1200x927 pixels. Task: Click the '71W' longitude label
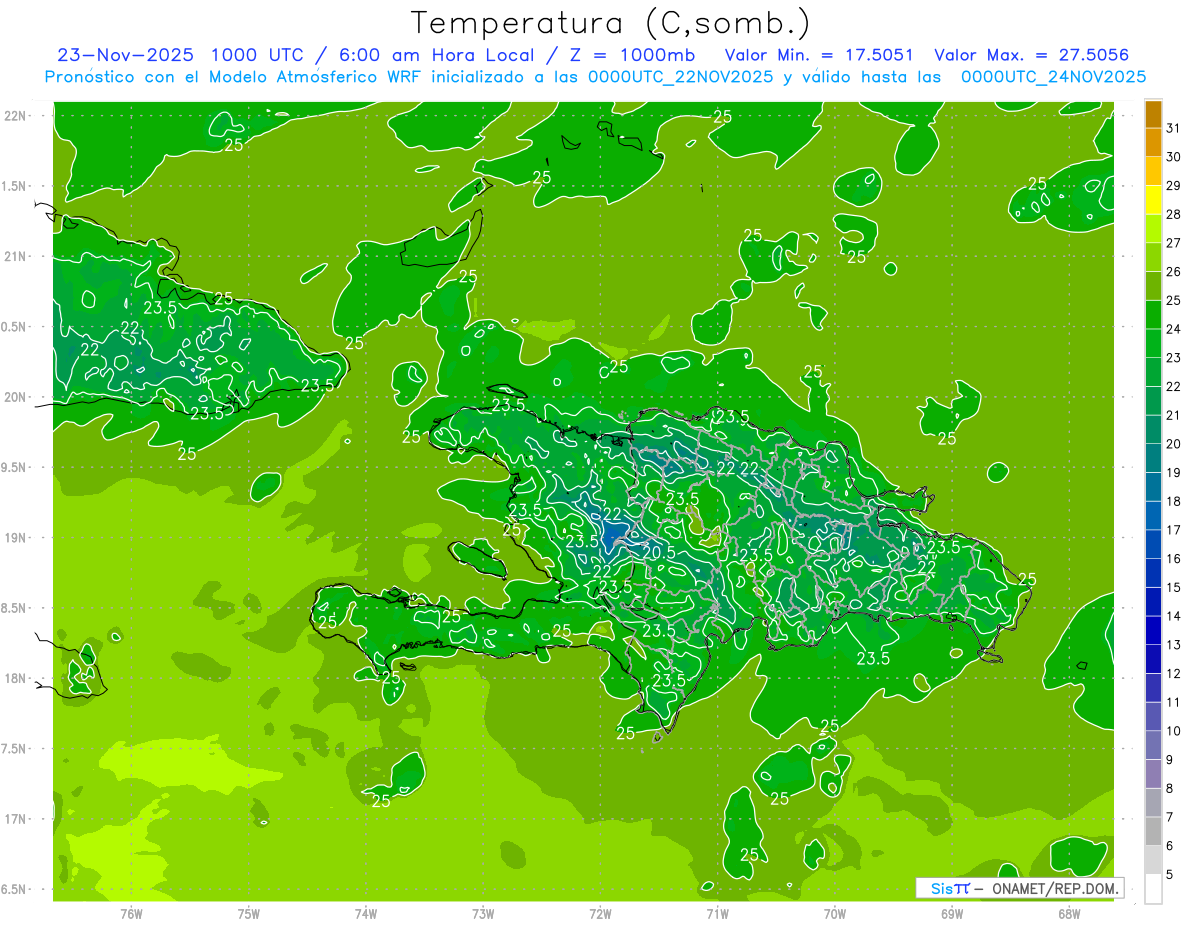[x=717, y=913]
